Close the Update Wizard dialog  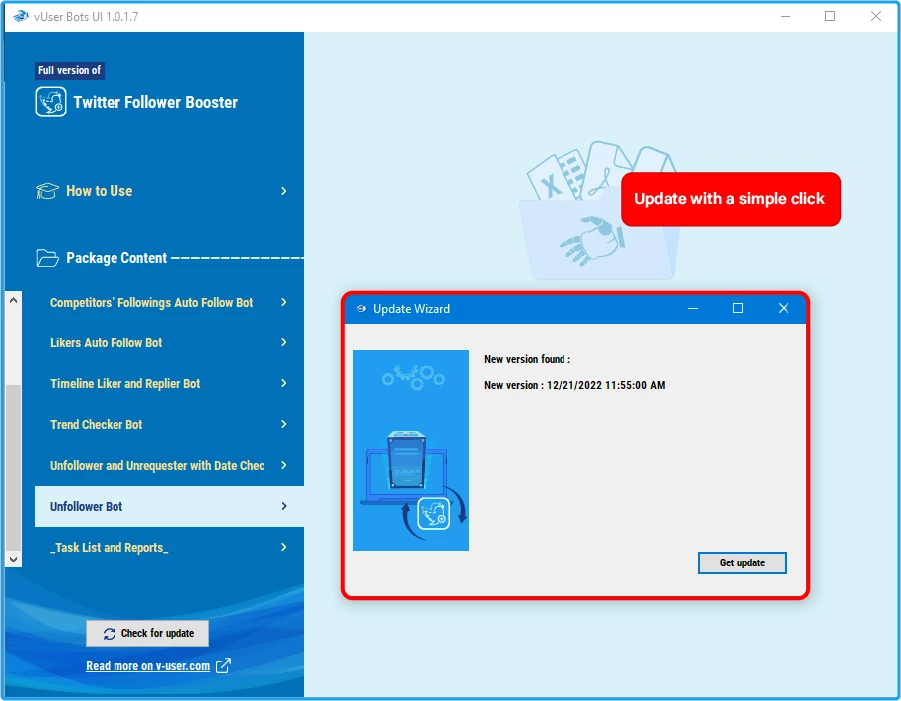(x=783, y=309)
